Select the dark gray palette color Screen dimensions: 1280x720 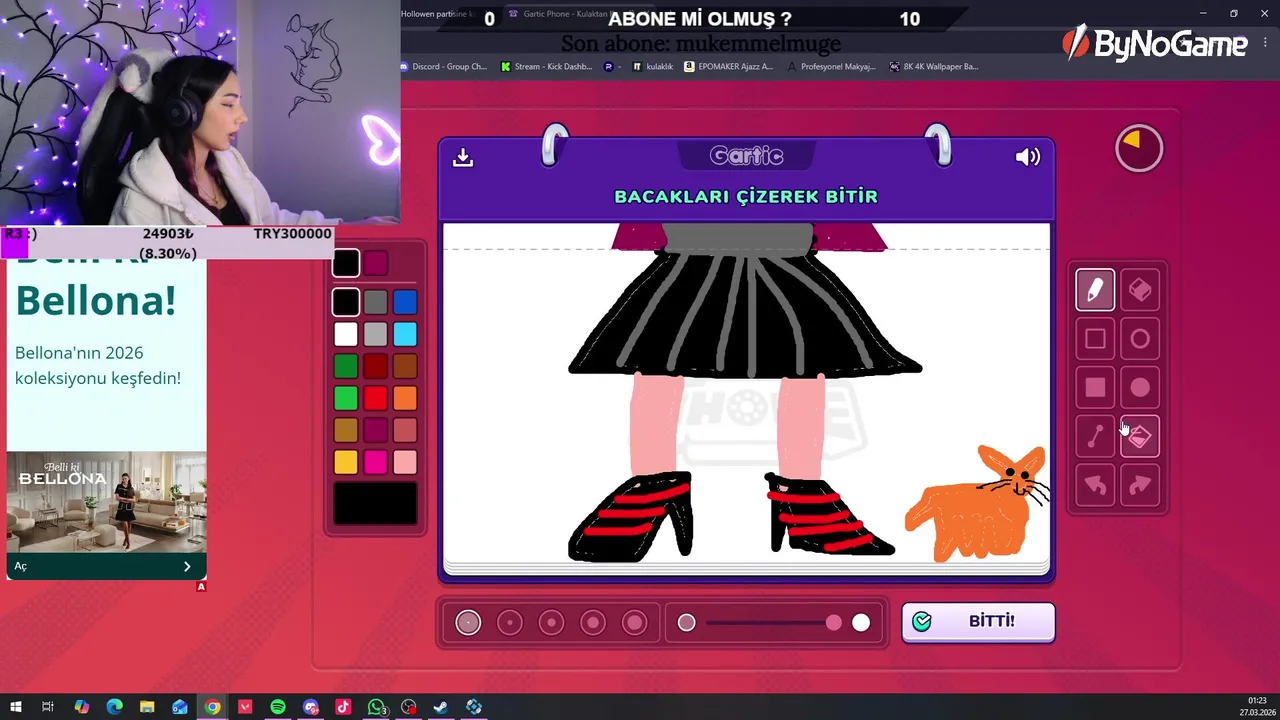pos(375,302)
